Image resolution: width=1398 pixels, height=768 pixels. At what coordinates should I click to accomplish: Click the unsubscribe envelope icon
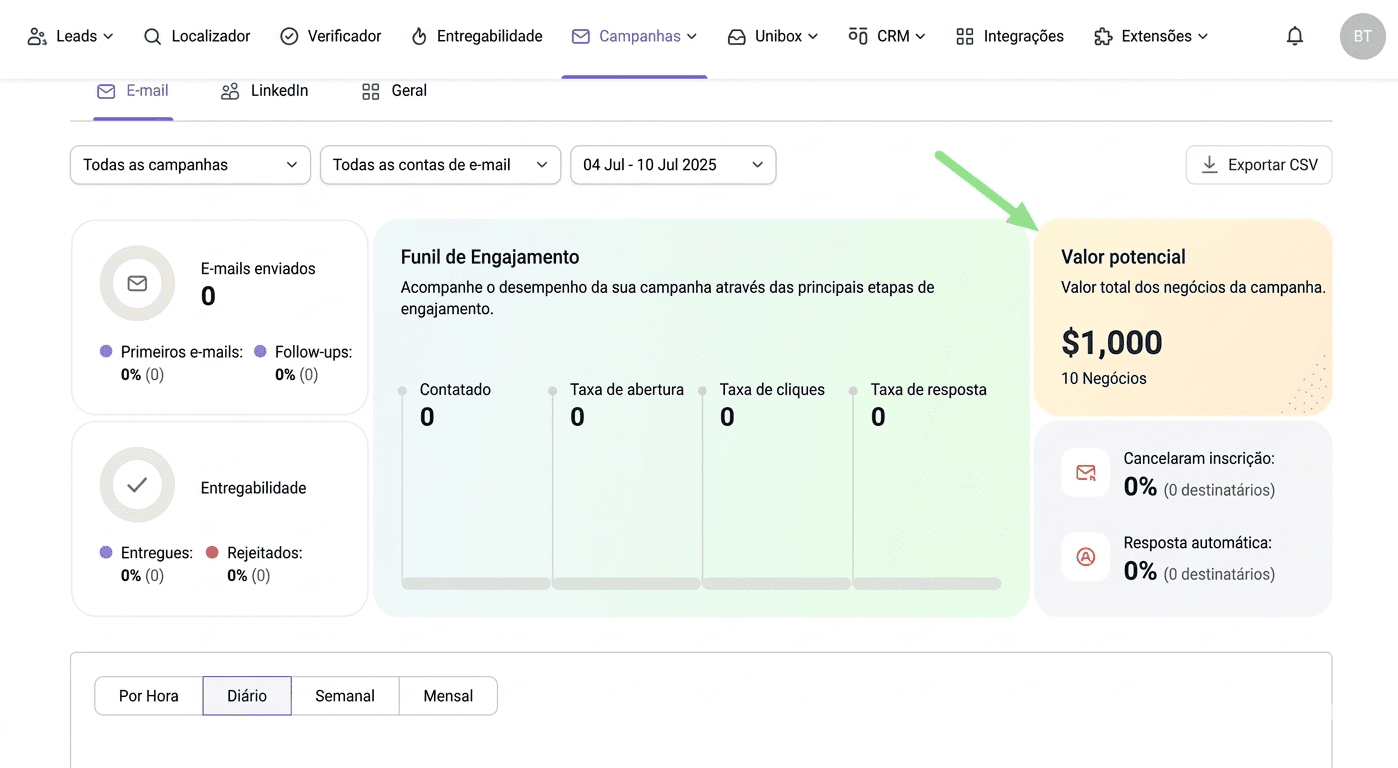(1085, 473)
